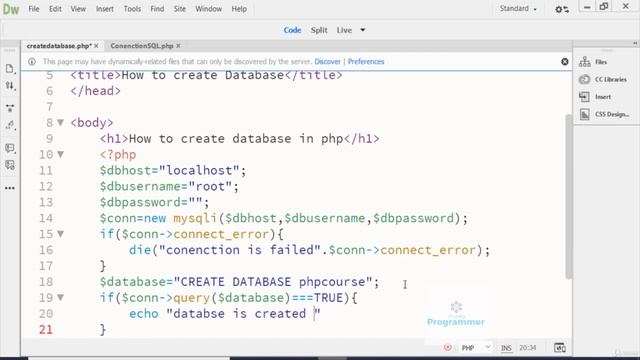The width and height of the screenshot is (640, 360).
Task: Click the linting error status icon
Action: point(447,348)
